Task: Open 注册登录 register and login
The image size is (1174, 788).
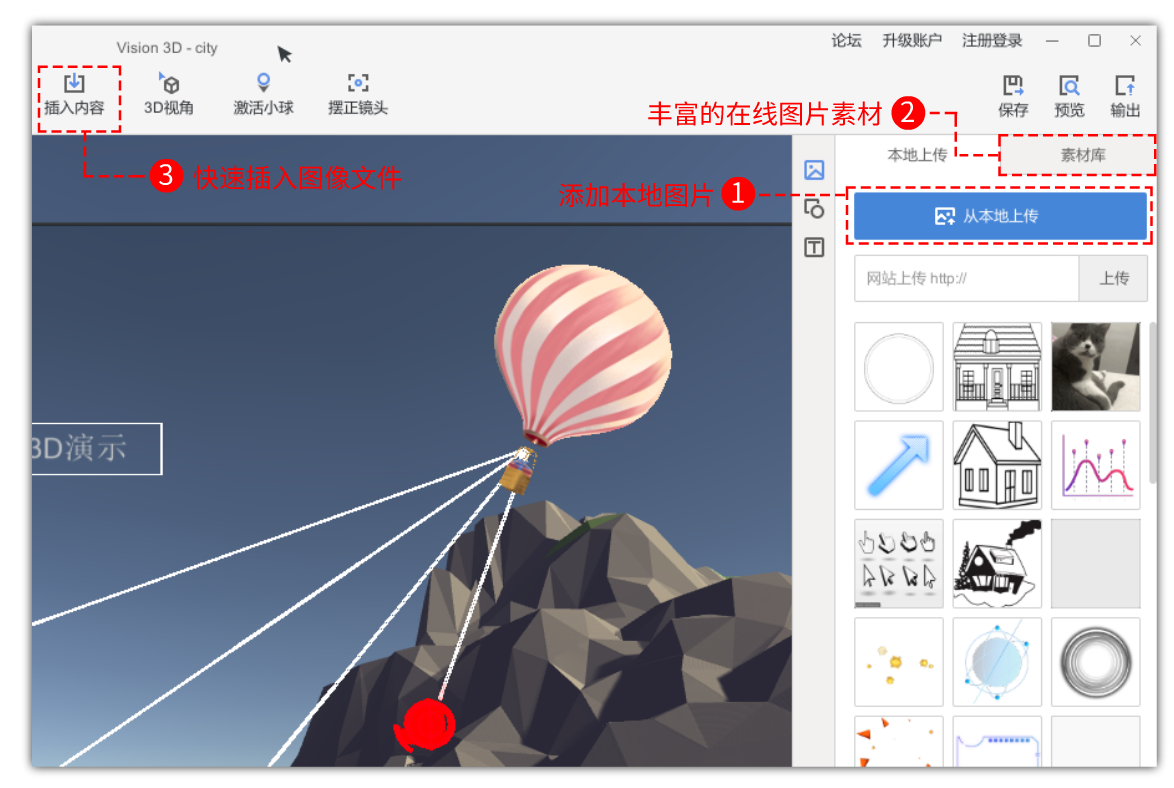Action: coord(992,41)
